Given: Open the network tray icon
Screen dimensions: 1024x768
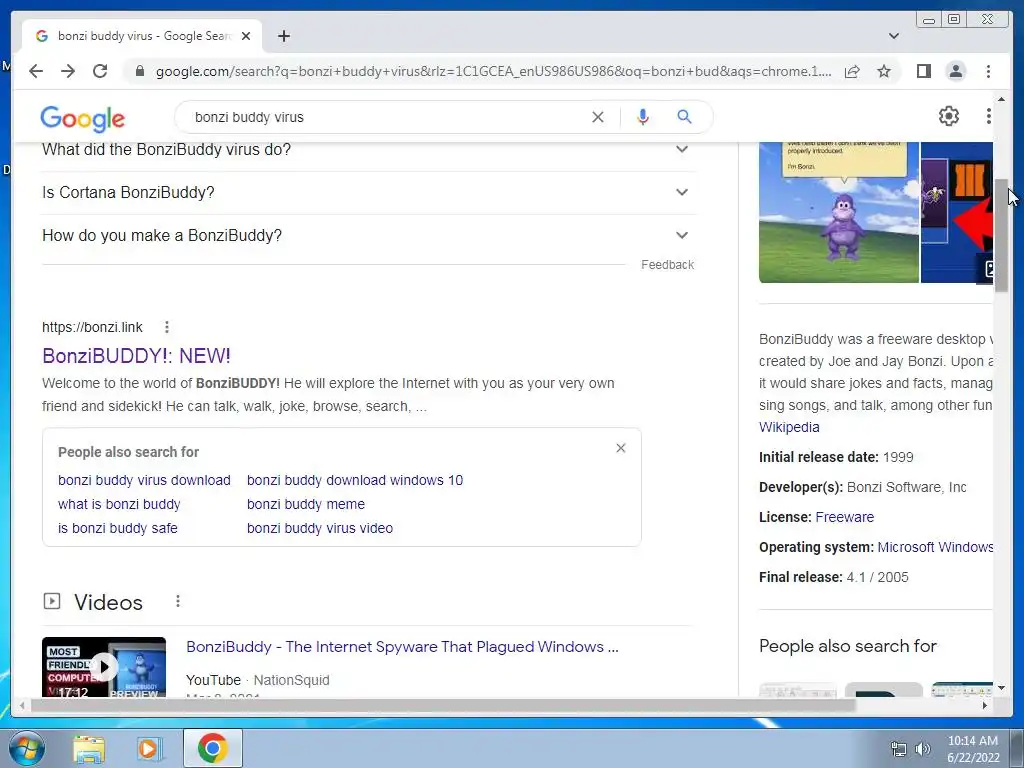Looking at the screenshot, I should [899, 749].
